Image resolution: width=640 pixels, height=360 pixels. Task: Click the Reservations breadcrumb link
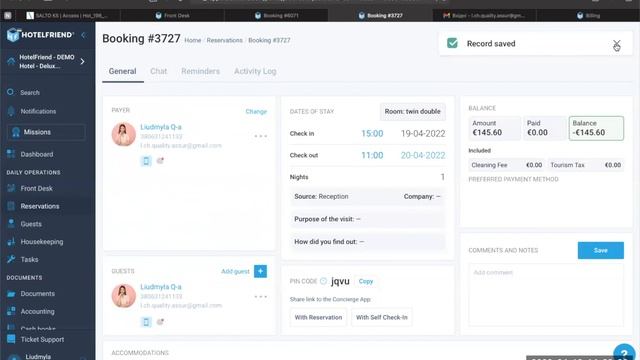click(224, 40)
